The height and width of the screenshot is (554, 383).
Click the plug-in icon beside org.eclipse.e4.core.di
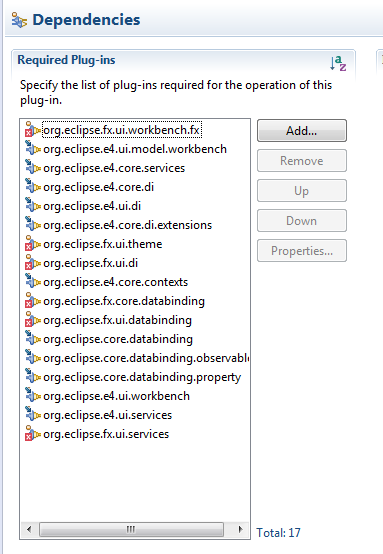coord(33,187)
